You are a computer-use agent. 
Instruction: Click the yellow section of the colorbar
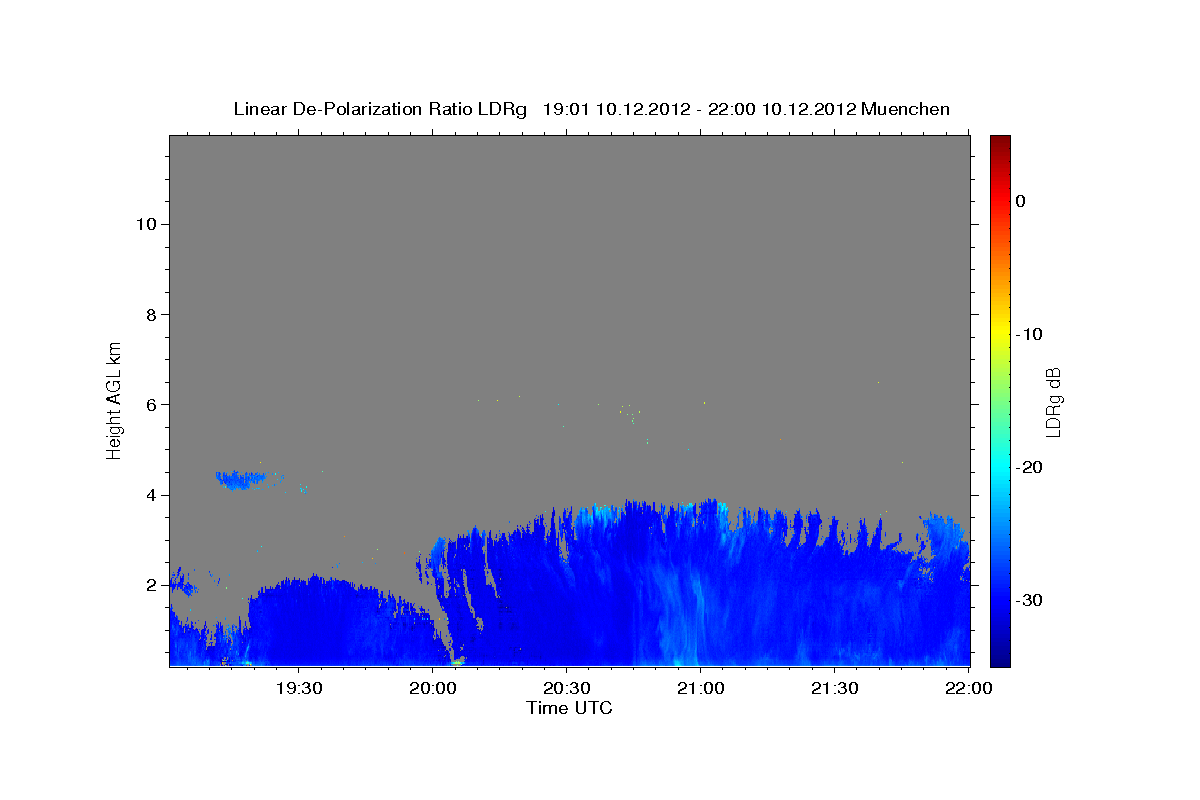pyautogui.click(x=1000, y=330)
